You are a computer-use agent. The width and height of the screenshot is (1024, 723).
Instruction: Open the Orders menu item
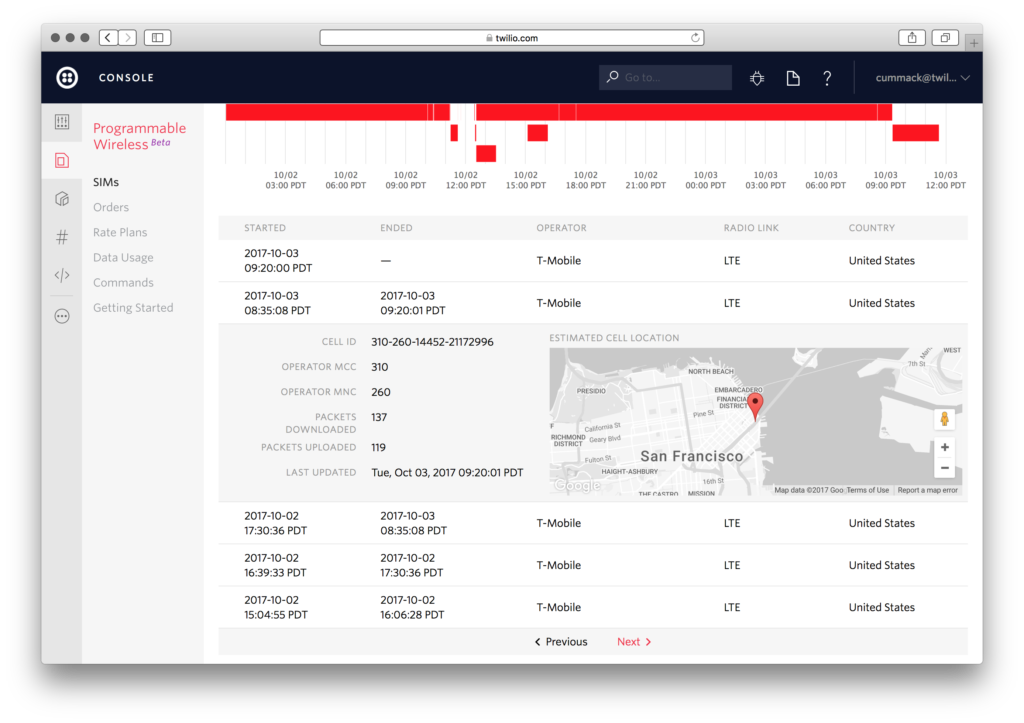[111, 207]
